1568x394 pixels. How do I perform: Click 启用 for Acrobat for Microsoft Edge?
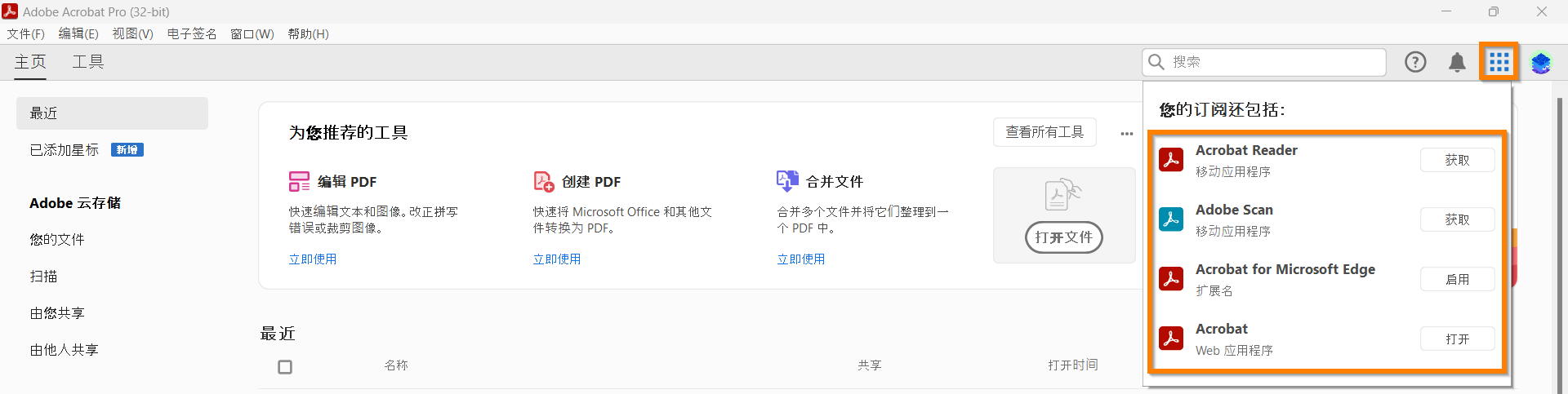1457,279
